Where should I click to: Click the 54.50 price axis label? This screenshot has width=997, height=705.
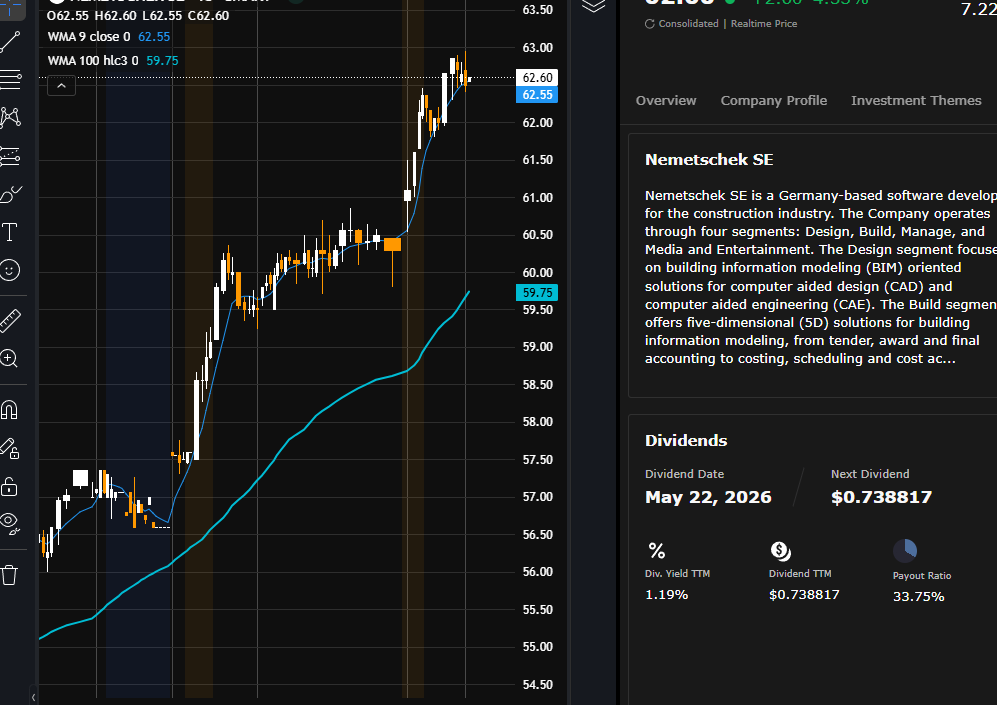click(537, 685)
